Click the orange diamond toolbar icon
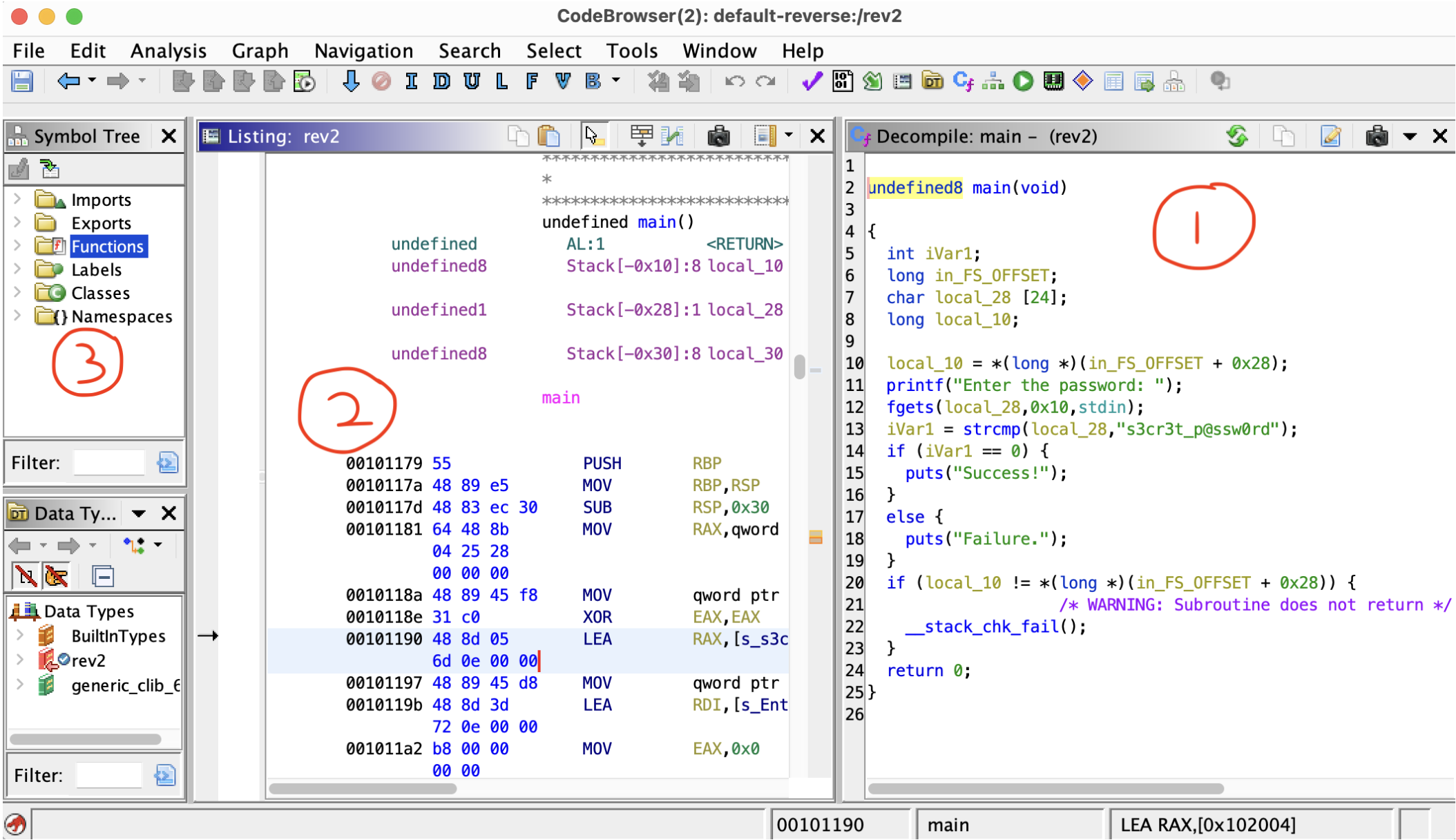The width and height of the screenshot is (1456, 840). (1083, 82)
